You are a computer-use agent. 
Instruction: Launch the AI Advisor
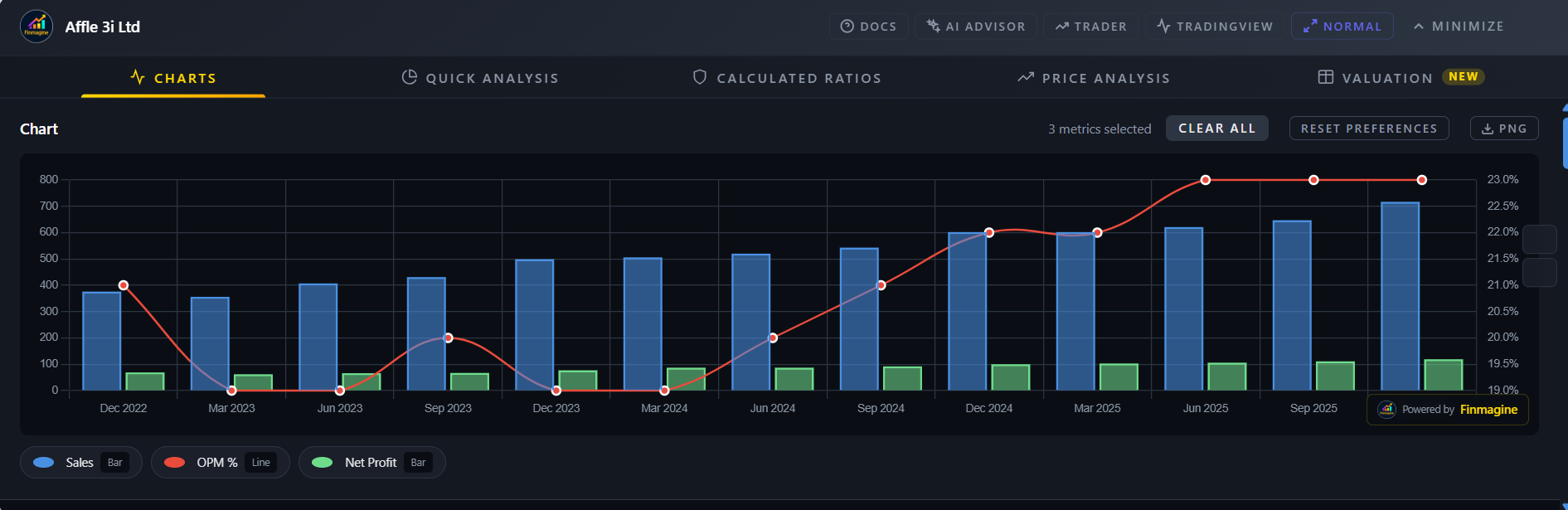(976, 27)
